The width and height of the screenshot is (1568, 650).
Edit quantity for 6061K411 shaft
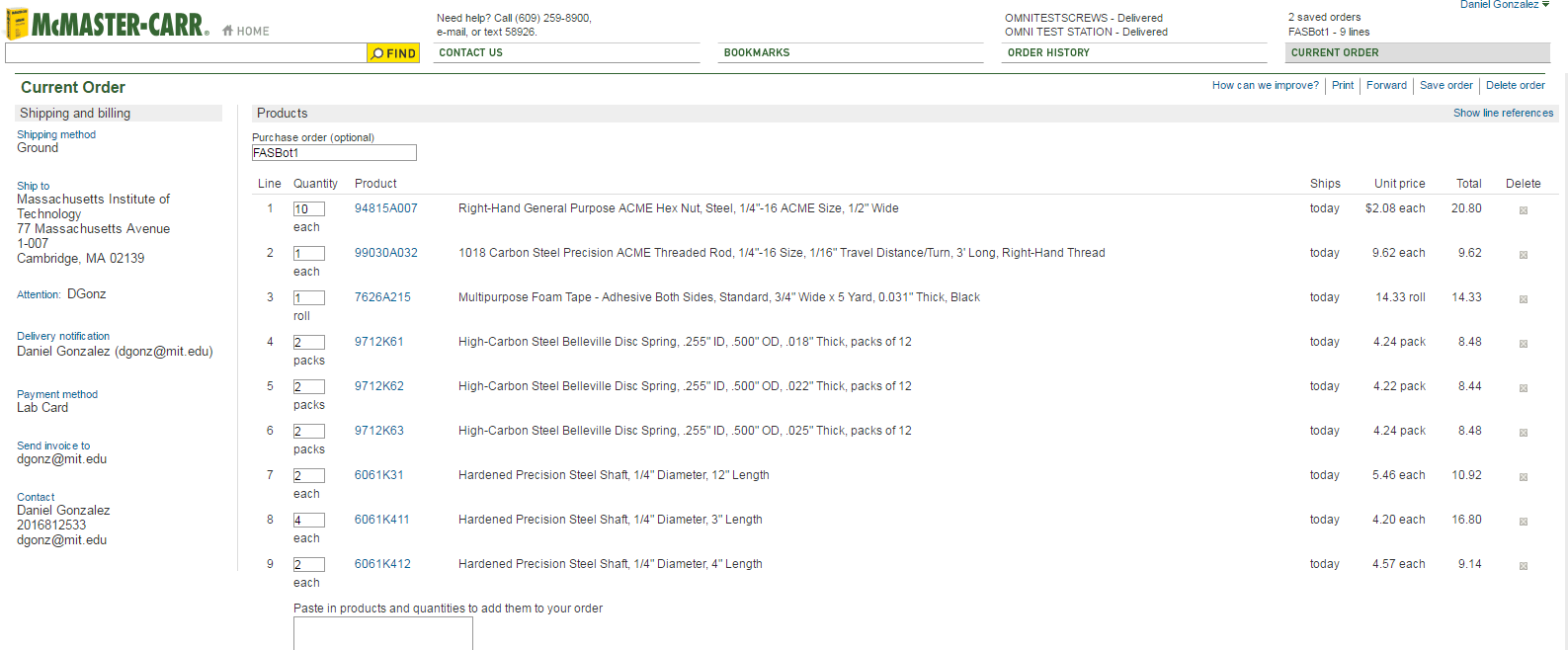pyautogui.click(x=309, y=521)
